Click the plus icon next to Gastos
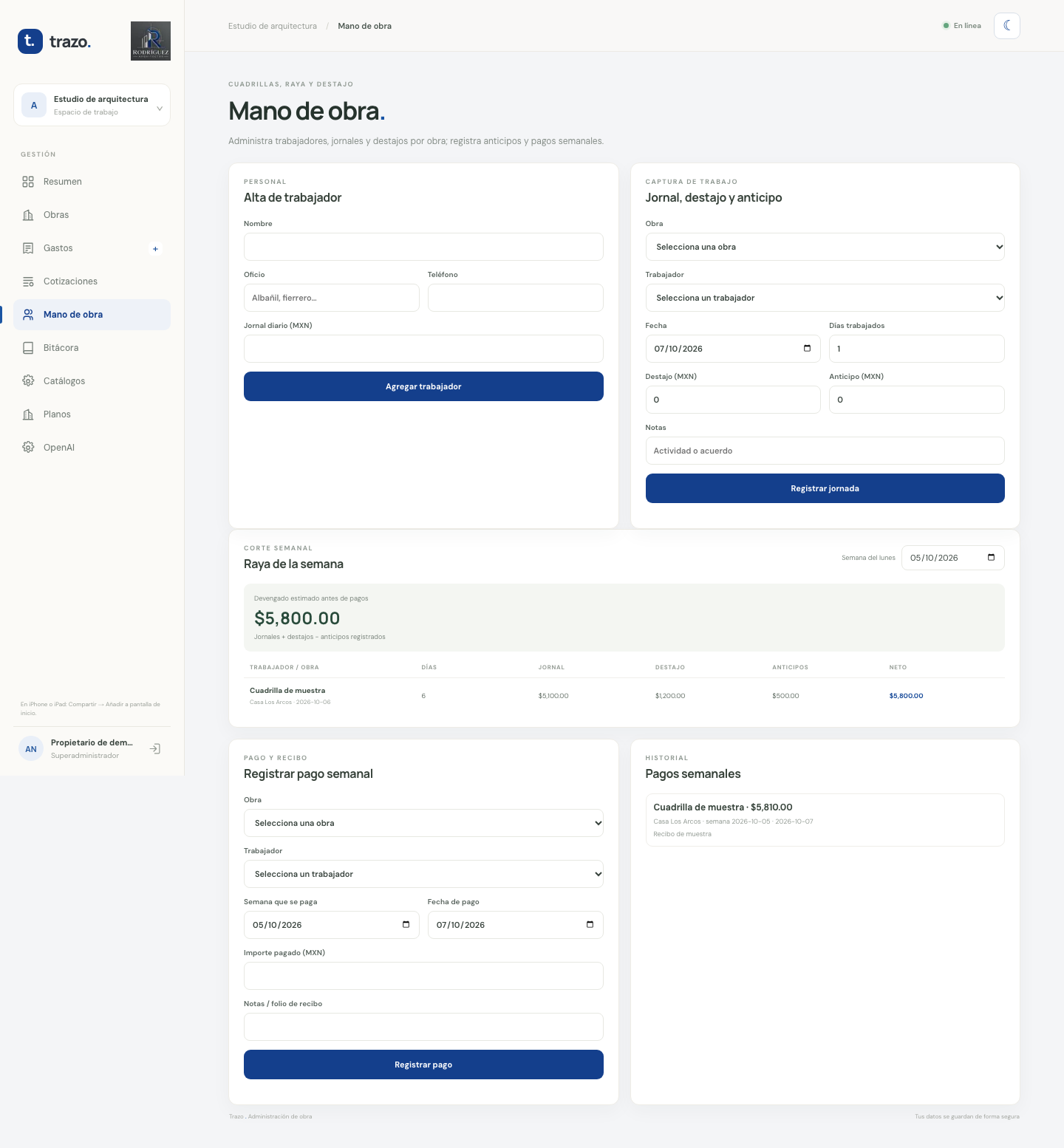This screenshot has height=1148, width=1064. tap(155, 249)
